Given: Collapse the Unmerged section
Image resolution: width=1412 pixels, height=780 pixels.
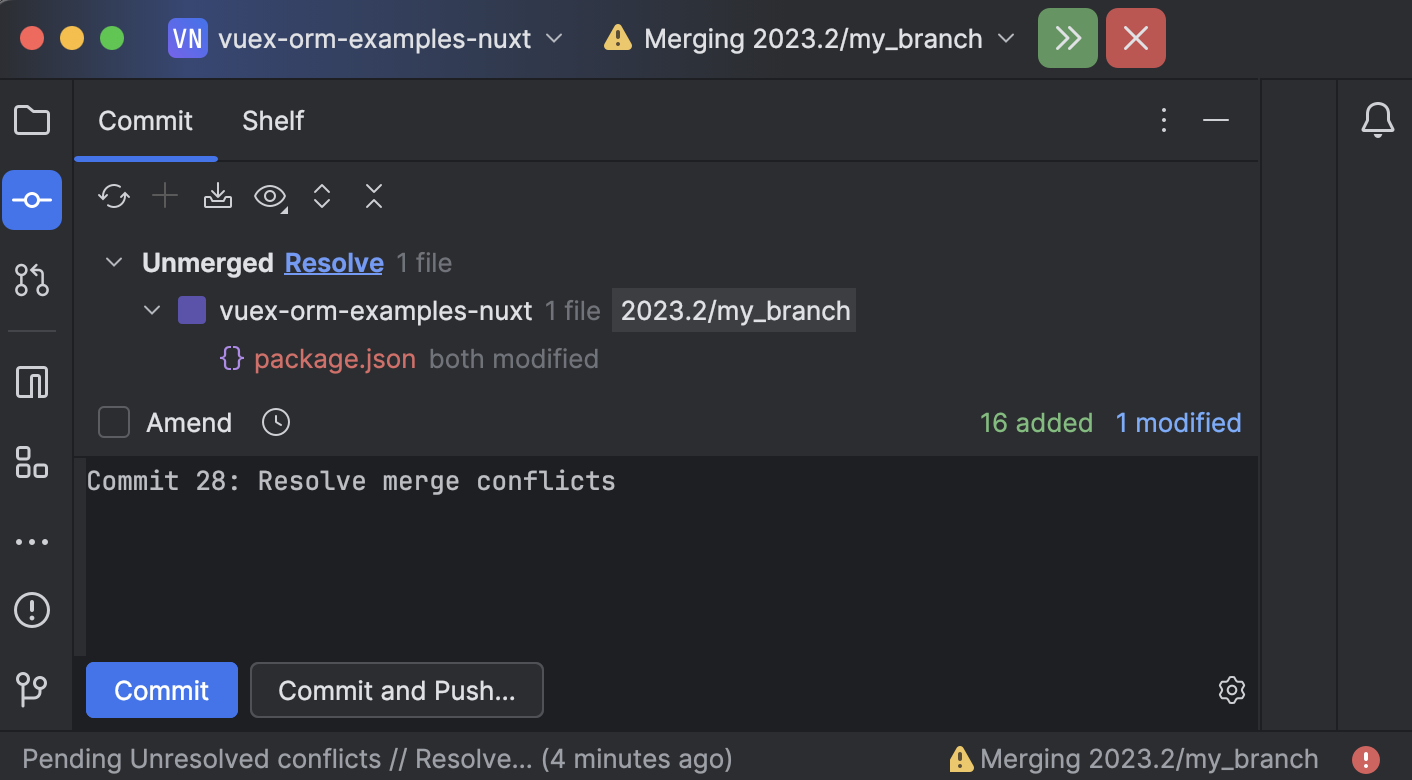Looking at the screenshot, I should pos(113,262).
